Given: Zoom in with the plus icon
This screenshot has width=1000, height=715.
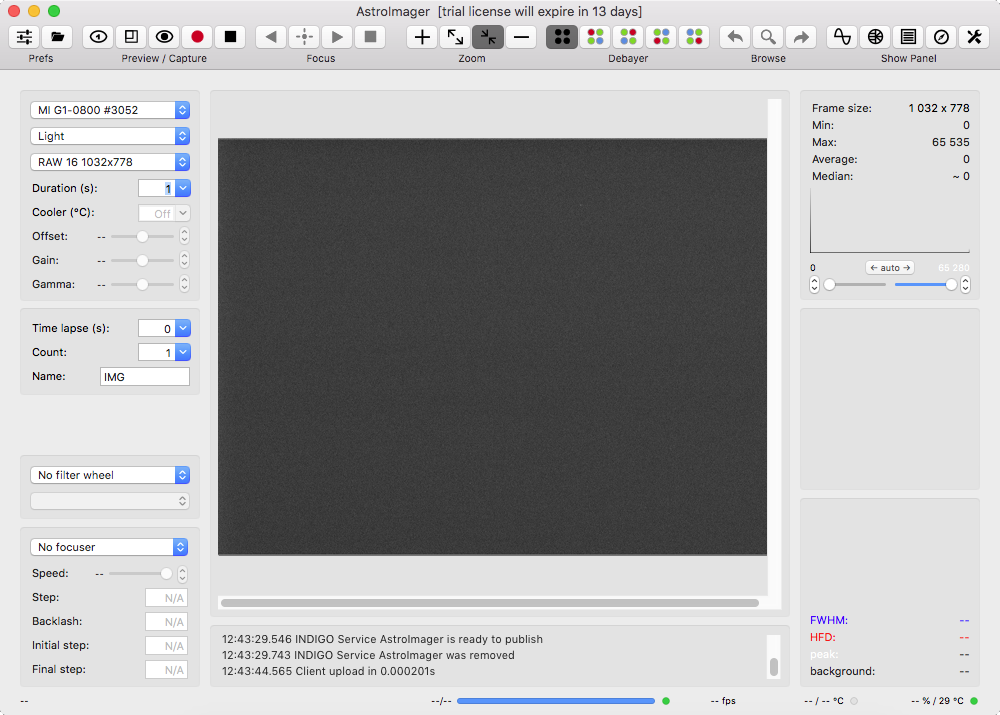Looking at the screenshot, I should [422, 37].
